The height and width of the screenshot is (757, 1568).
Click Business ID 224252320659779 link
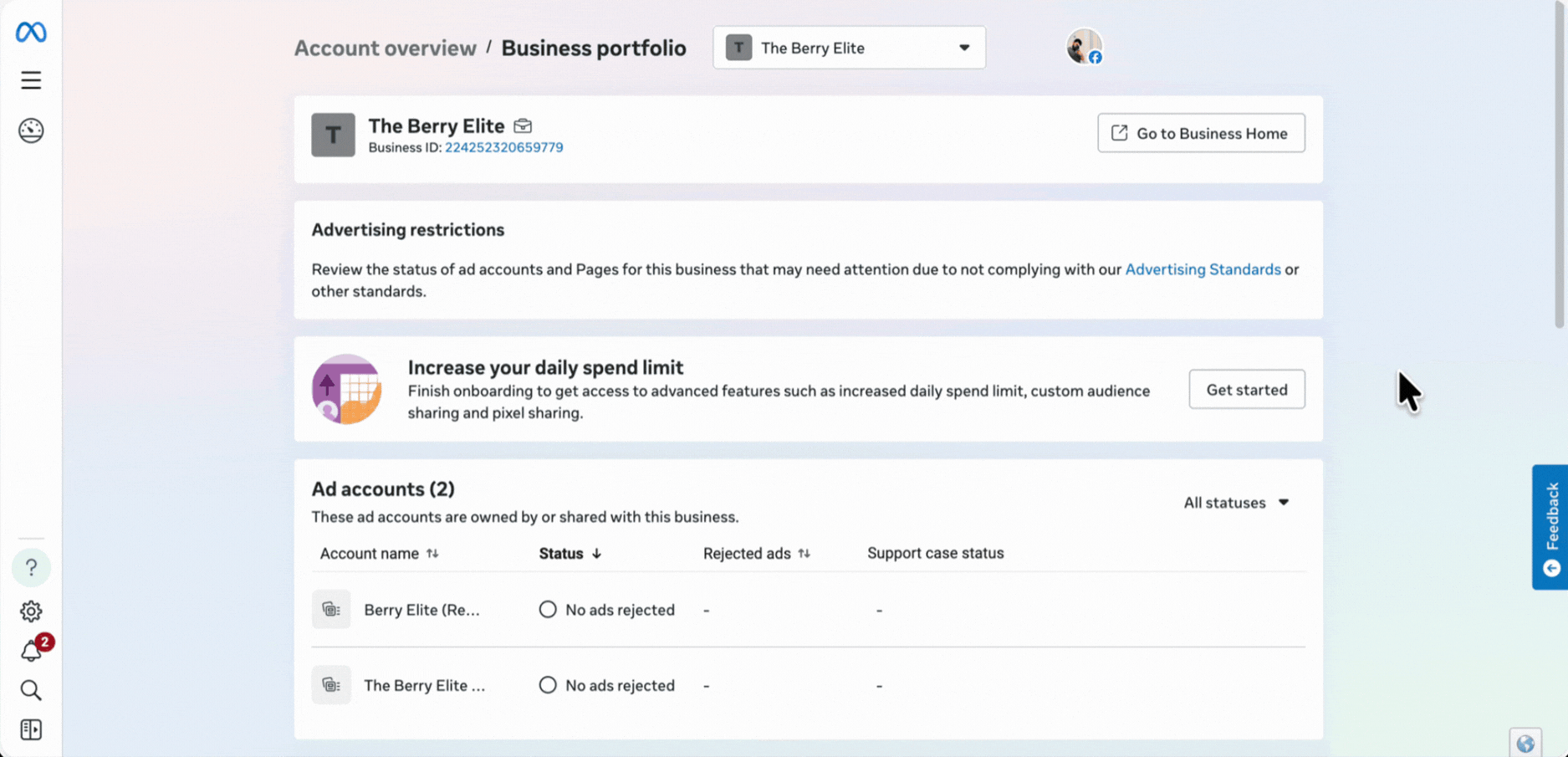tap(503, 147)
